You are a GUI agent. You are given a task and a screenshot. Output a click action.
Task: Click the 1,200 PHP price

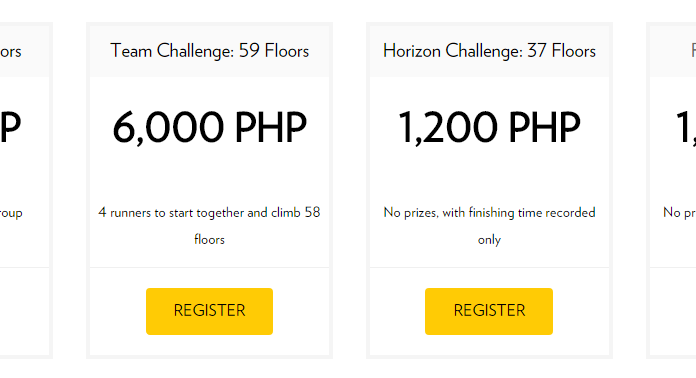489,128
